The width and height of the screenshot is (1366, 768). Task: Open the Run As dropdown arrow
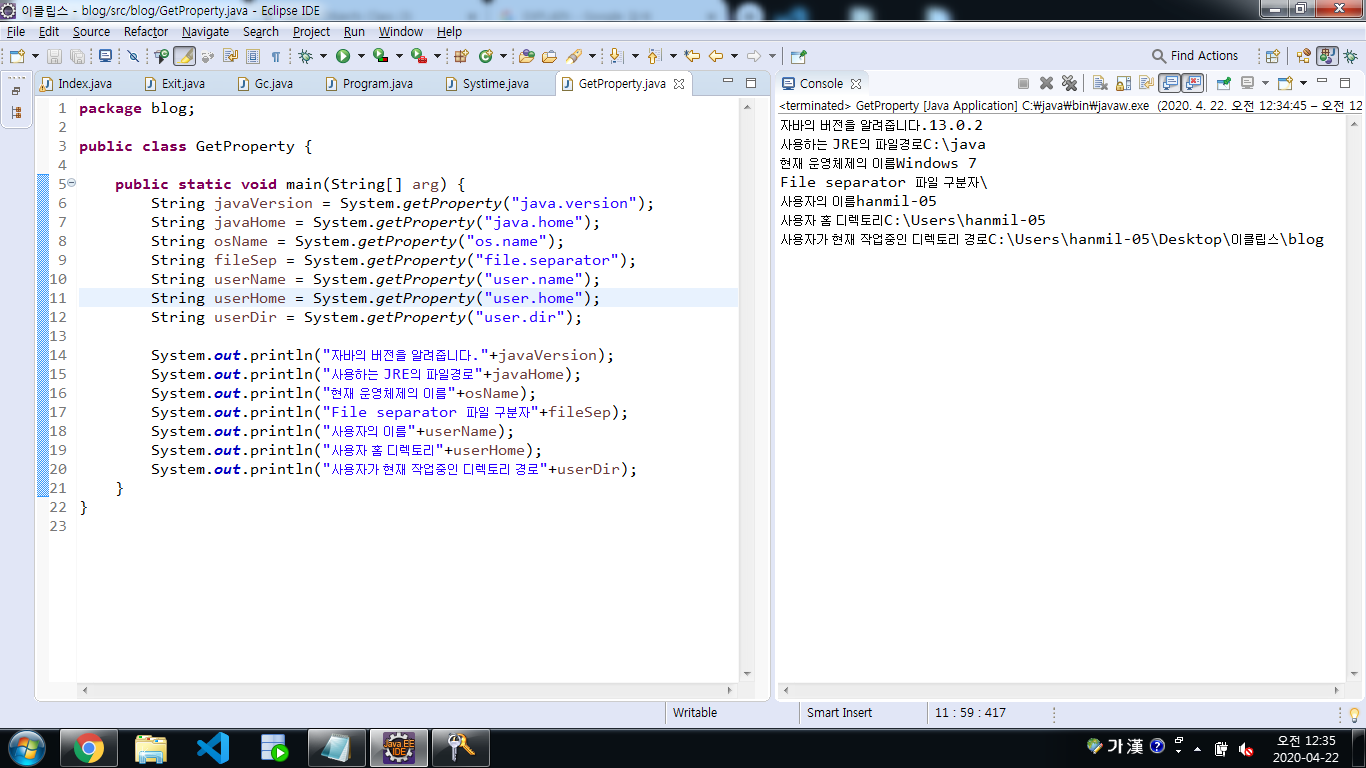coord(361,56)
